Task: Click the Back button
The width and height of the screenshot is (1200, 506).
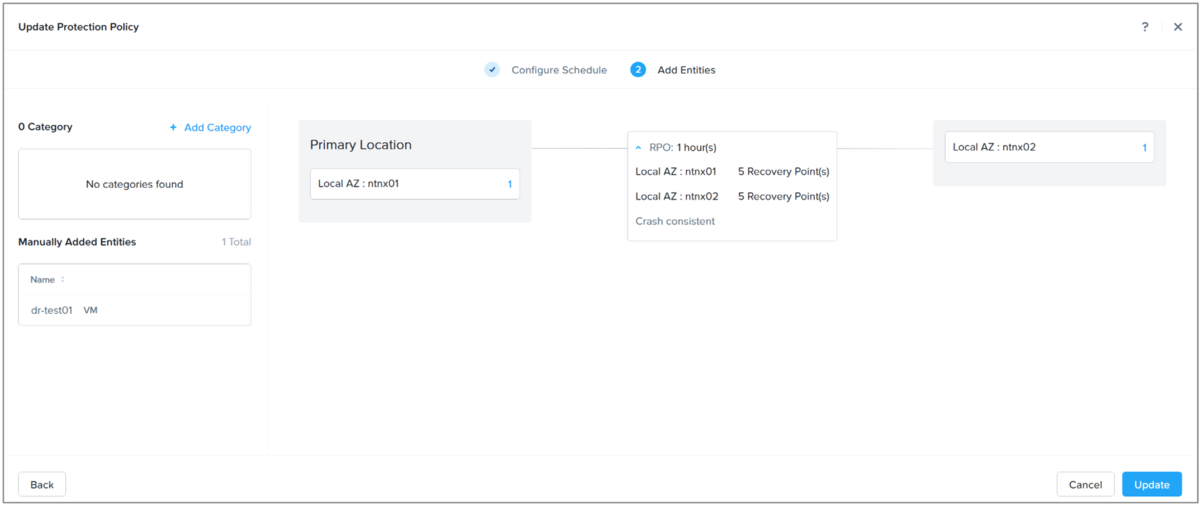Action: click(x=42, y=484)
